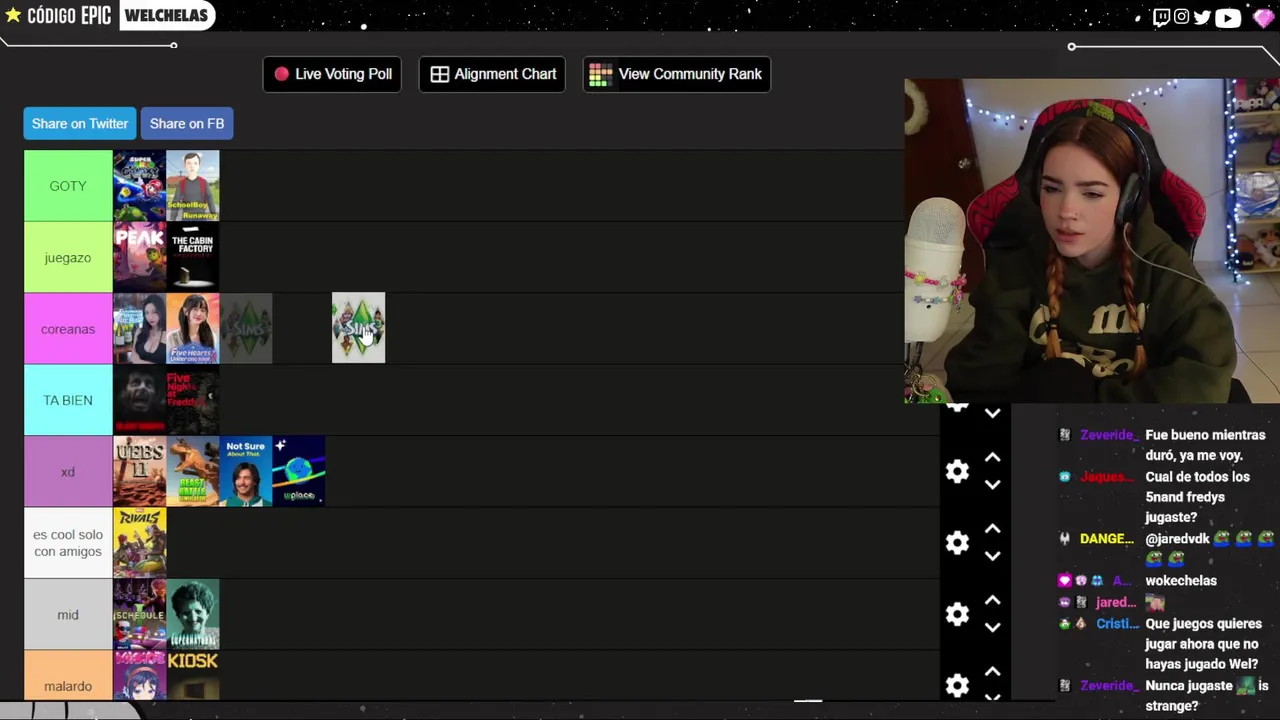Image resolution: width=1280 pixels, height=720 pixels.
Task: Move the xd tier row up
Action: point(992,457)
